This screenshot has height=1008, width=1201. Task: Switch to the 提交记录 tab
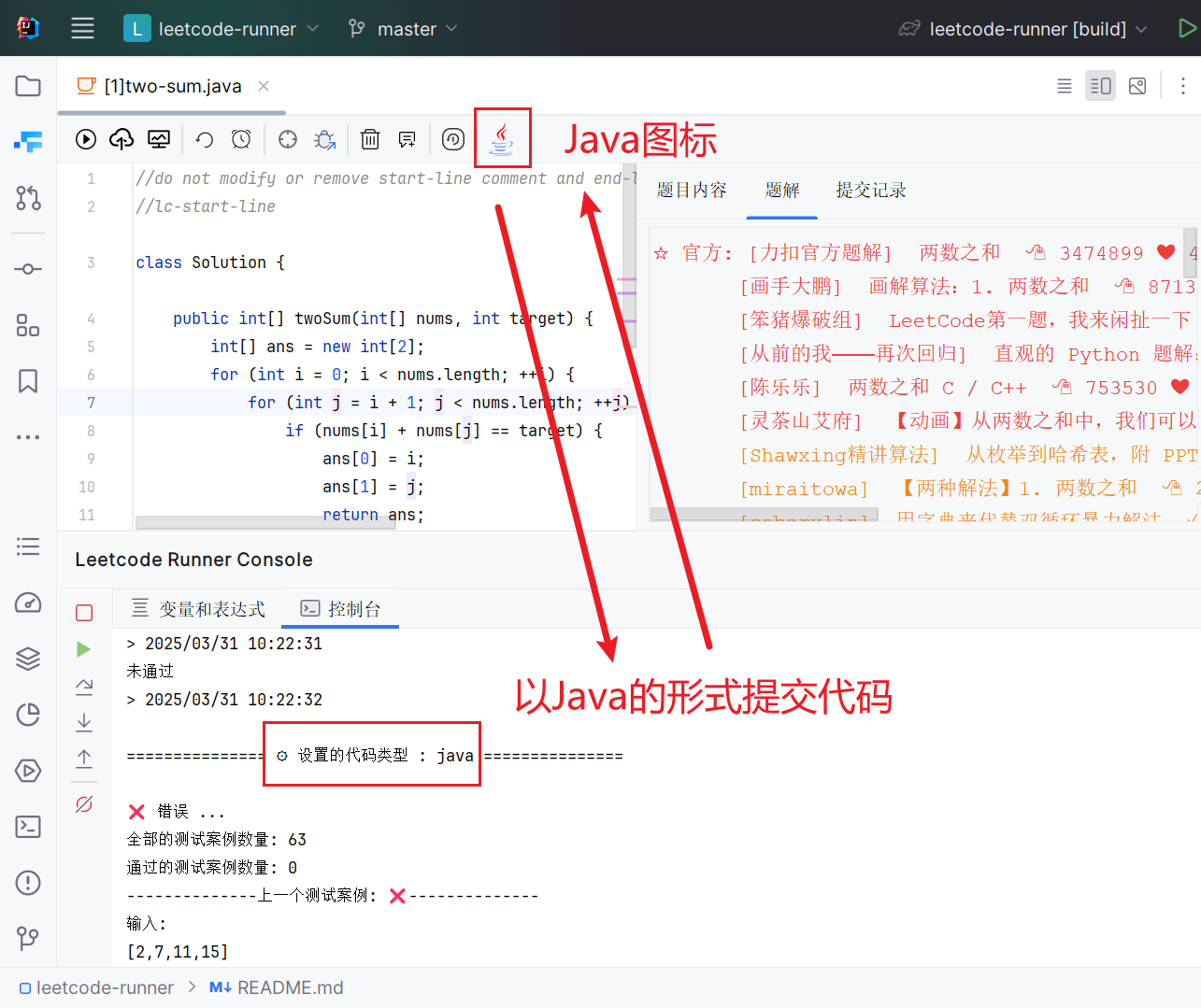[x=870, y=191]
